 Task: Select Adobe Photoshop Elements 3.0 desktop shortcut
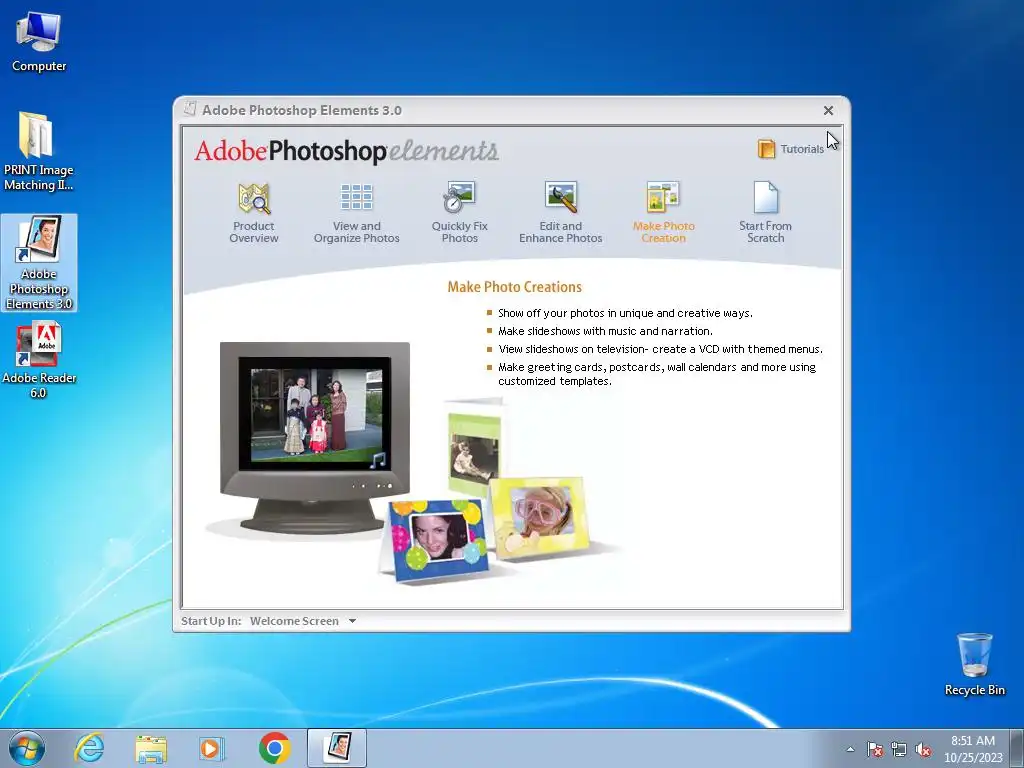(x=39, y=263)
